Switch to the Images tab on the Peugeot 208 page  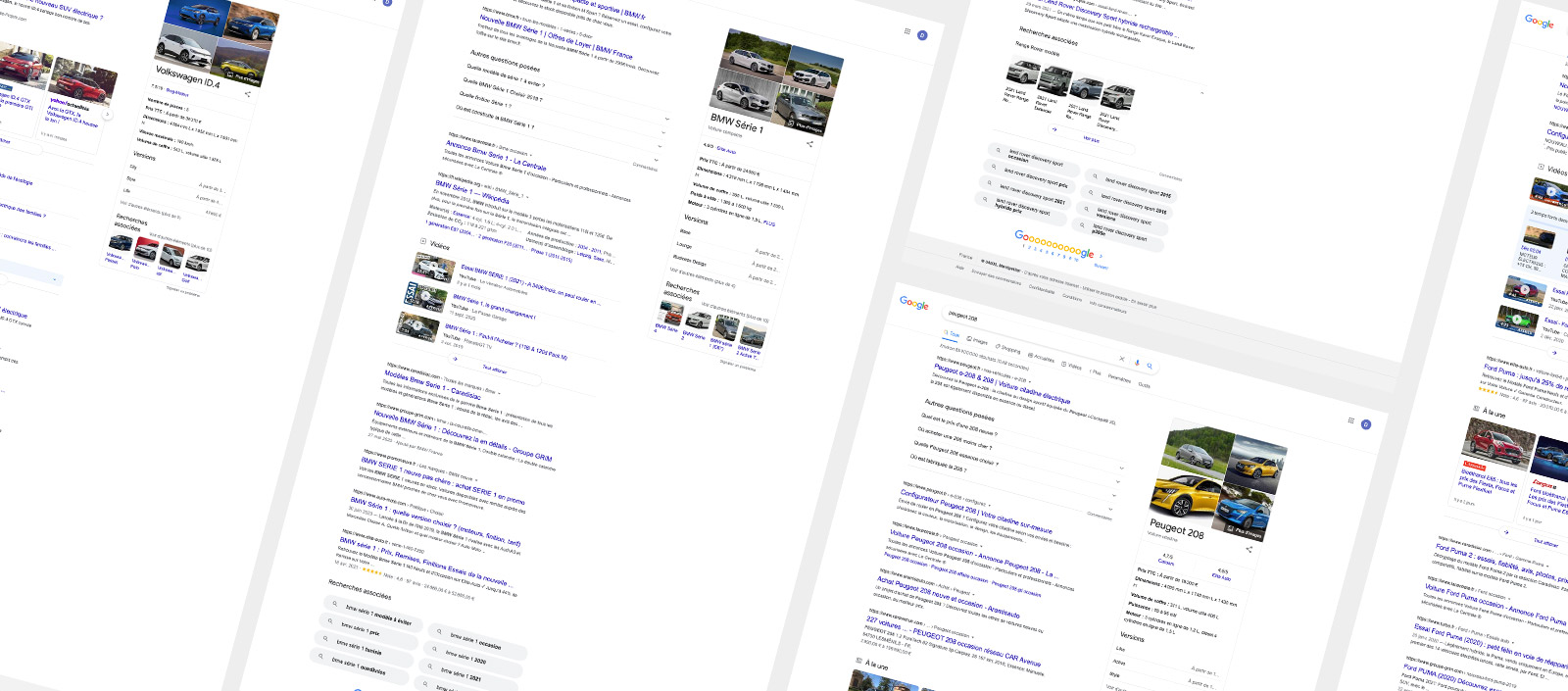coord(978,340)
